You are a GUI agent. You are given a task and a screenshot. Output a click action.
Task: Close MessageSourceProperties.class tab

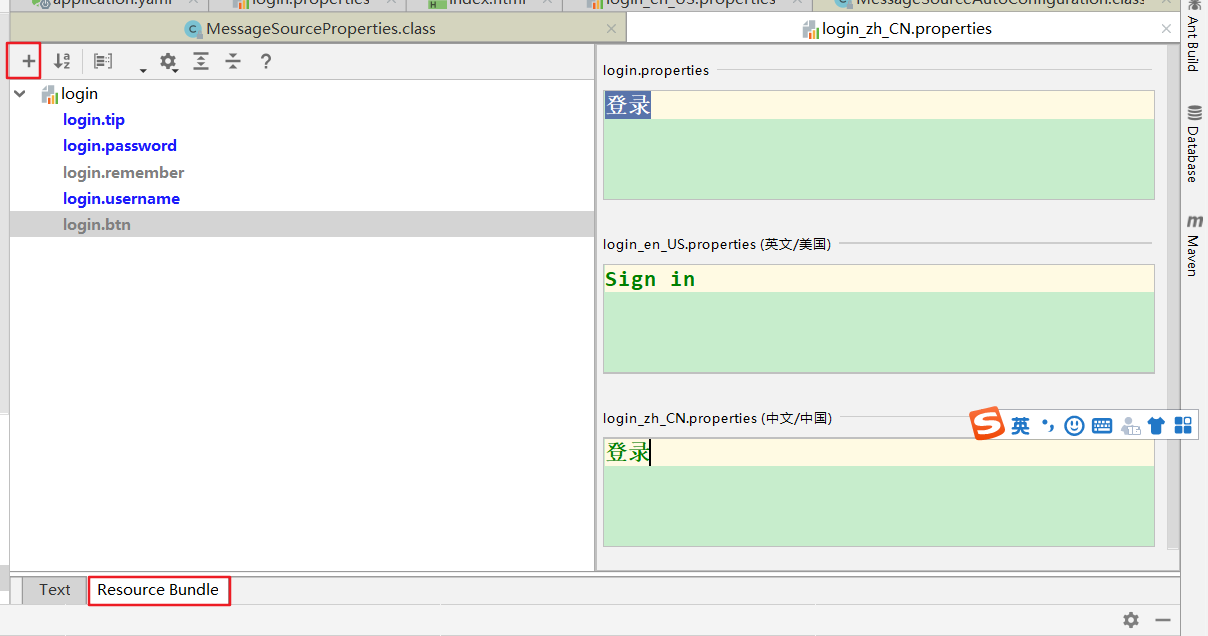(611, 29)
